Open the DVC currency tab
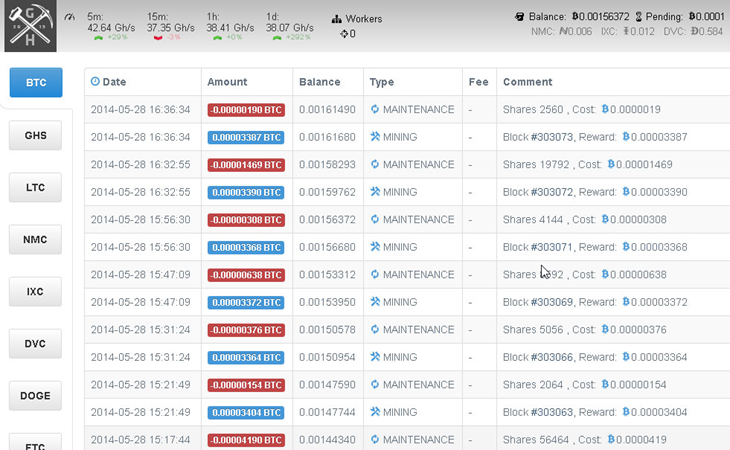Image resolution: width=730 pixels, height=450 pixels. click(35, 344)
